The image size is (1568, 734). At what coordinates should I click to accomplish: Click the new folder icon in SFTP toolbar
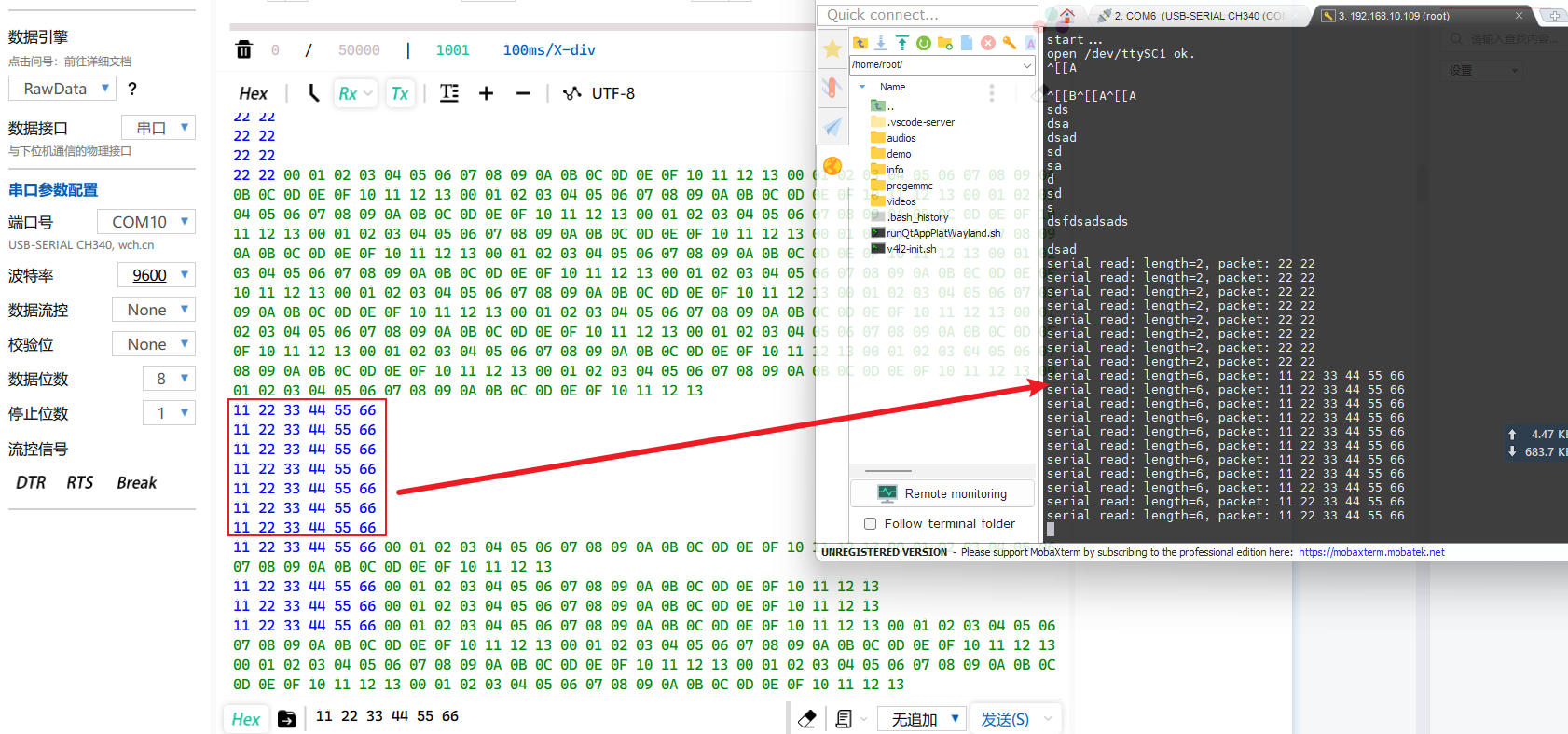click(x=945, y=43)
